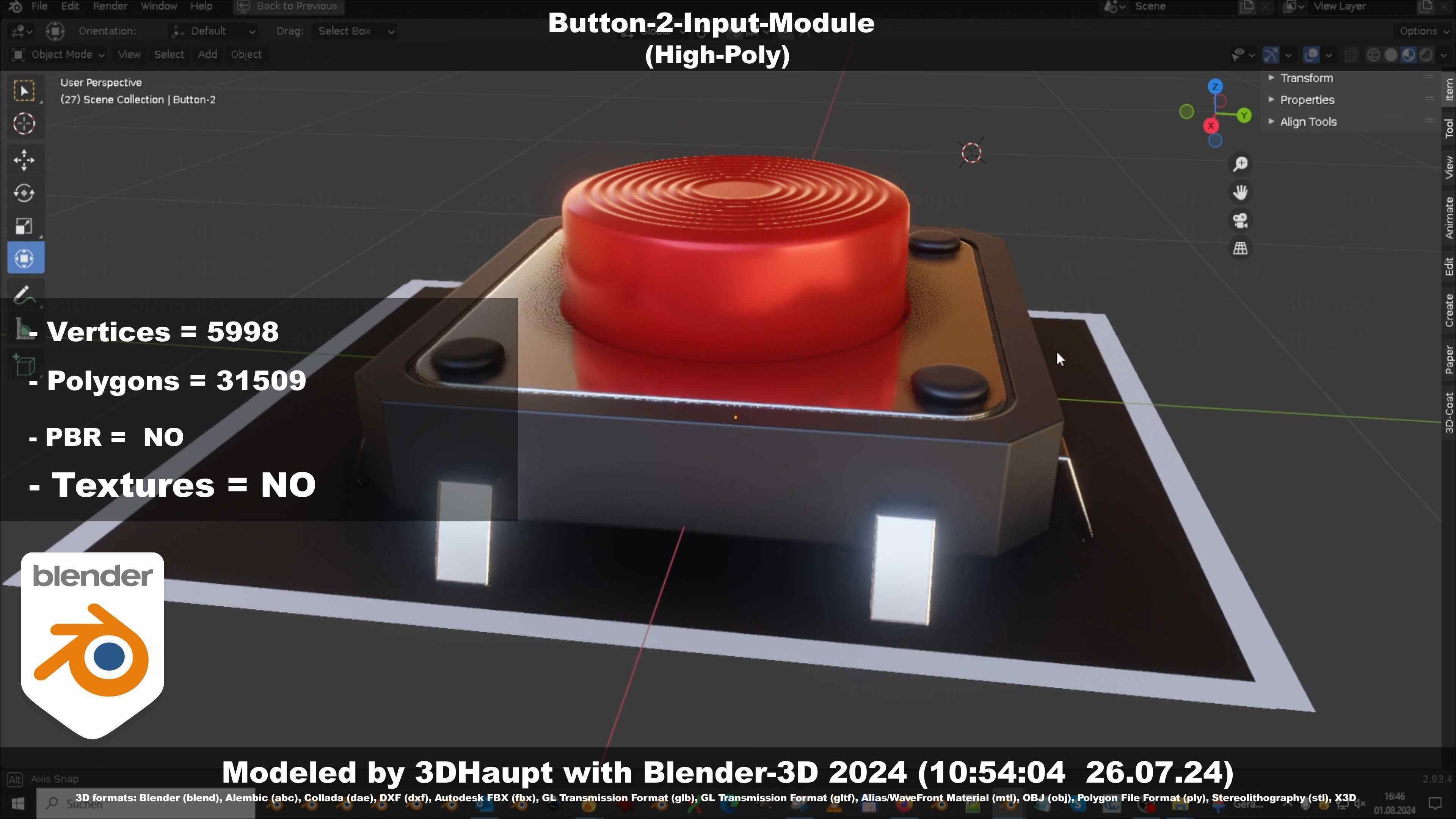
Task: Switch to the Animate sidebar tab
Action: 1449,218
